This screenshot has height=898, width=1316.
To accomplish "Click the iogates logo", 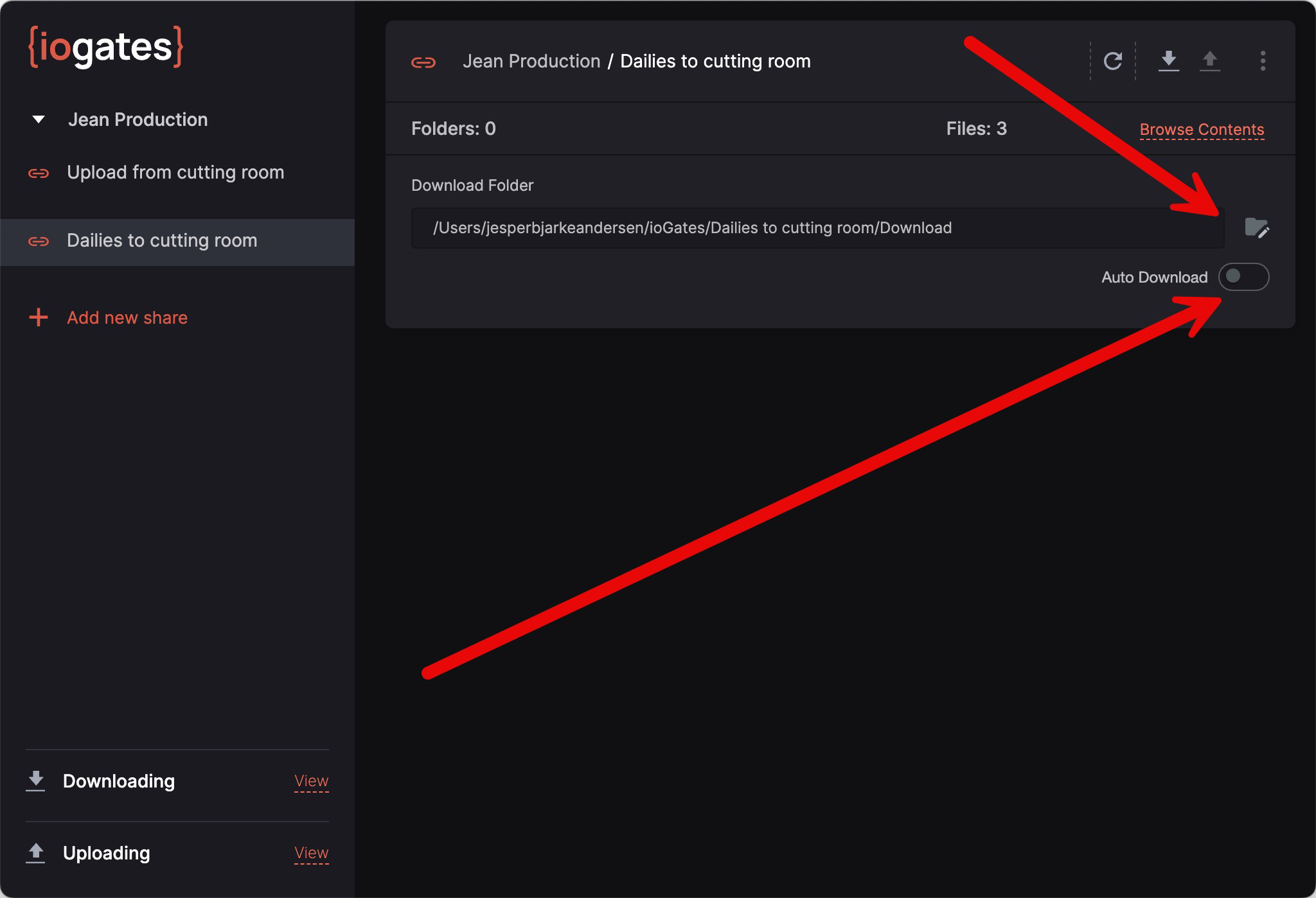I will point(106,47).
